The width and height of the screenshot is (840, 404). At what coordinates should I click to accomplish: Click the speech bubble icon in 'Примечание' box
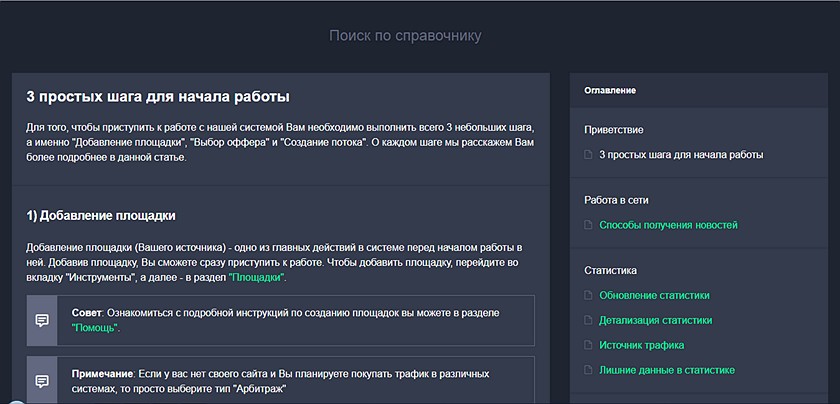(42, 381)
